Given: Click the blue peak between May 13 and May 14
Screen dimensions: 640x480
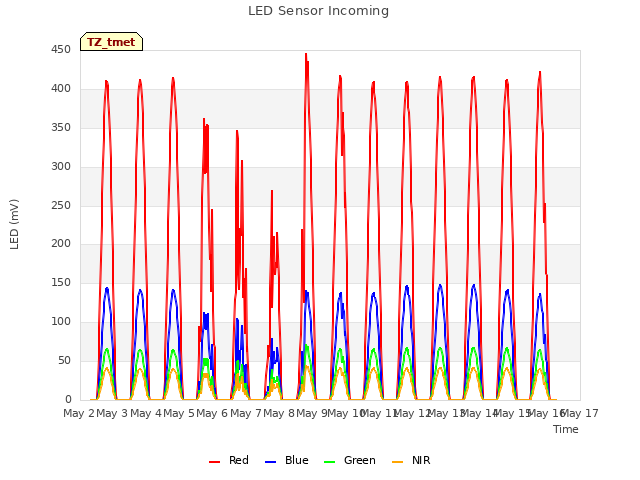Looking at the screenshot, I should click(x=473, y=286).
